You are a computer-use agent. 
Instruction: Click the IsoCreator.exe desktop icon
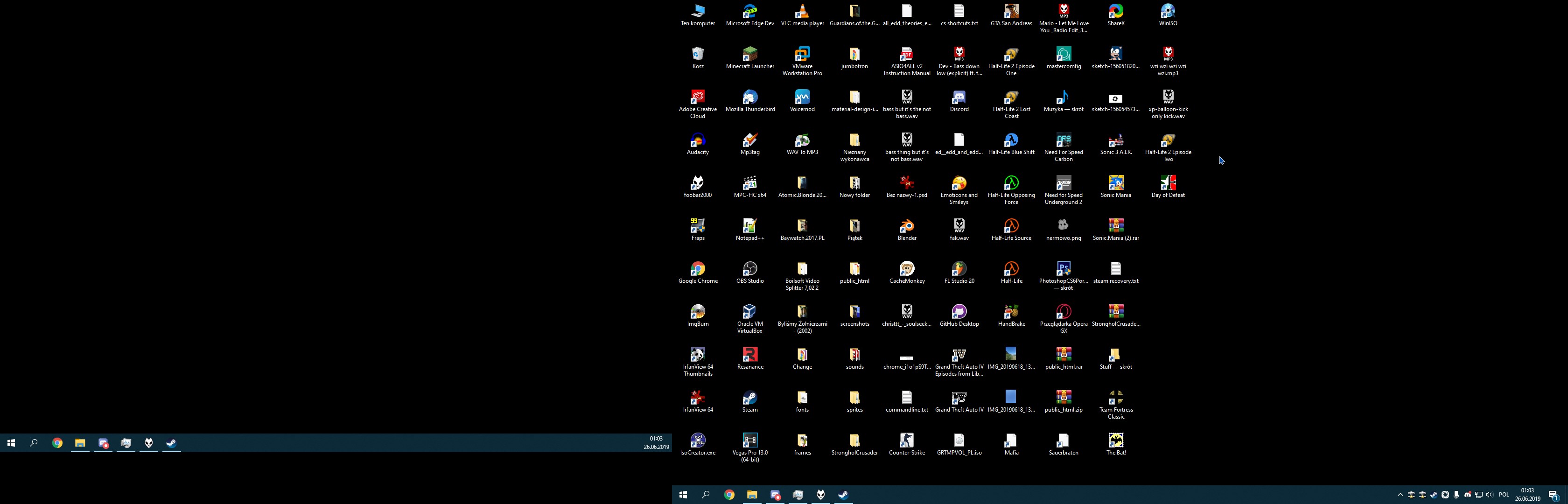(x=698, y=444)
